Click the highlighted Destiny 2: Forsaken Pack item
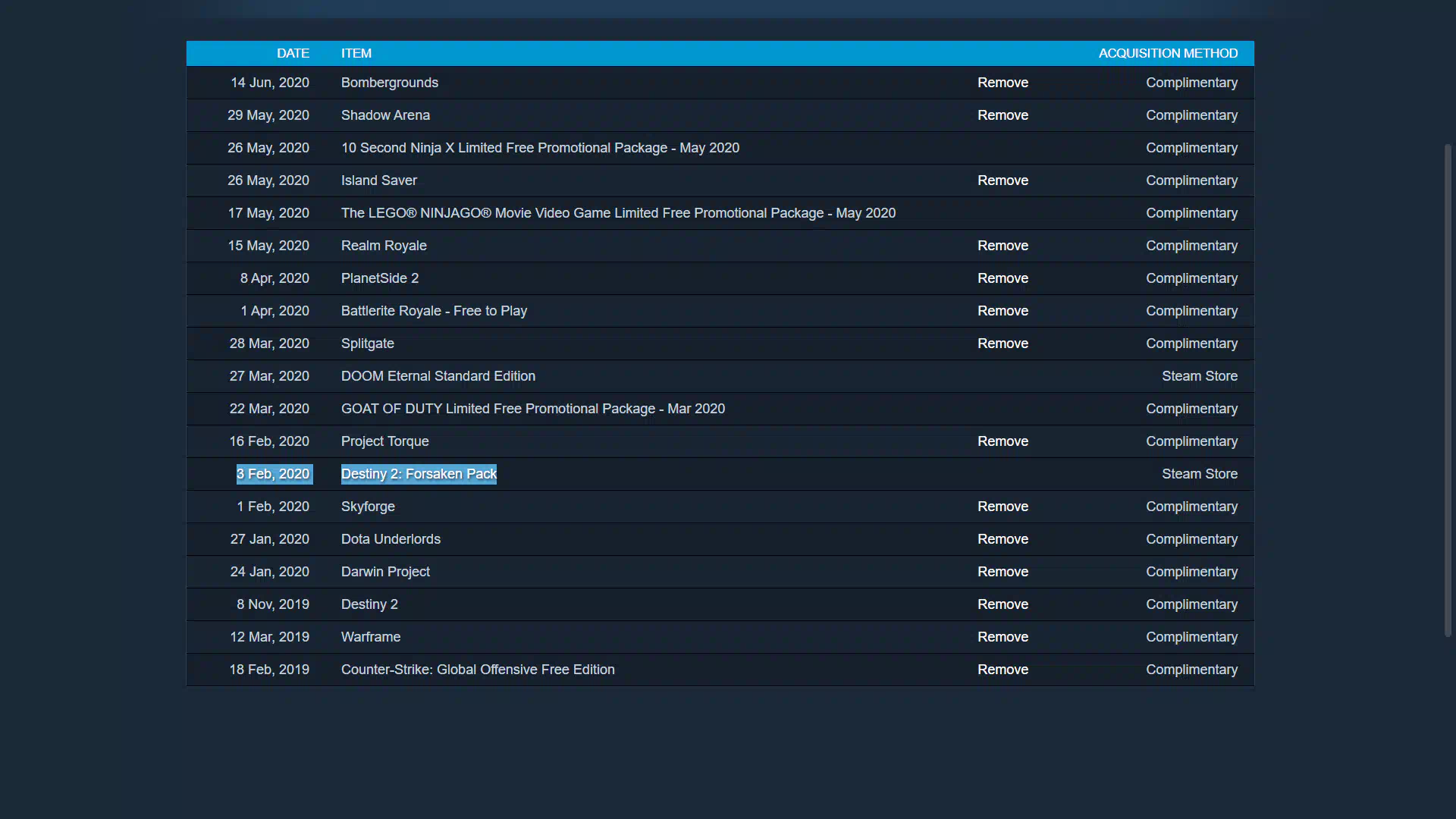This screenshot has width=1456, height=819. 419,474
